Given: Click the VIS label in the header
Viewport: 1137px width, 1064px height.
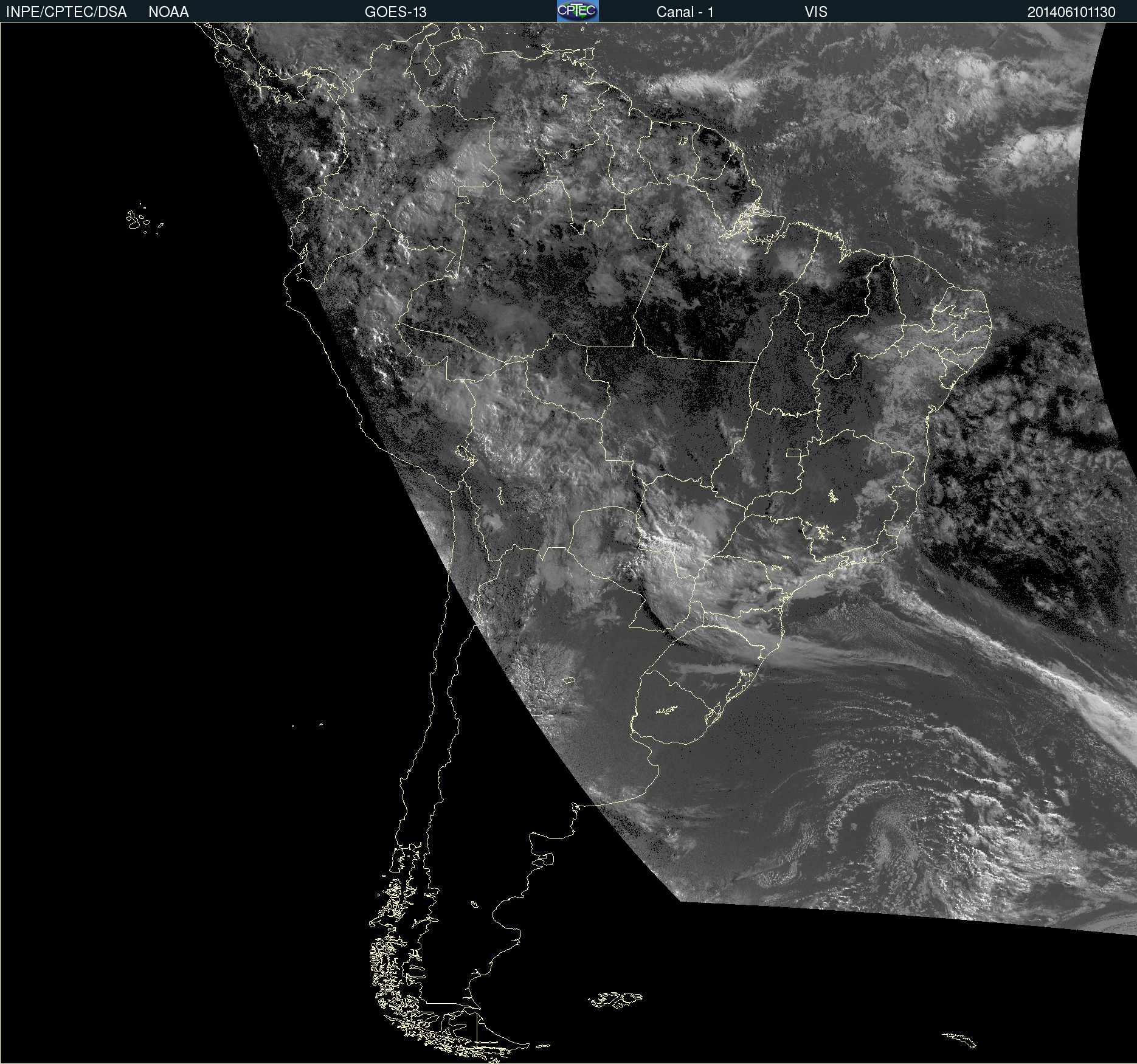Looking at the screenshot, I should (815, 12).
